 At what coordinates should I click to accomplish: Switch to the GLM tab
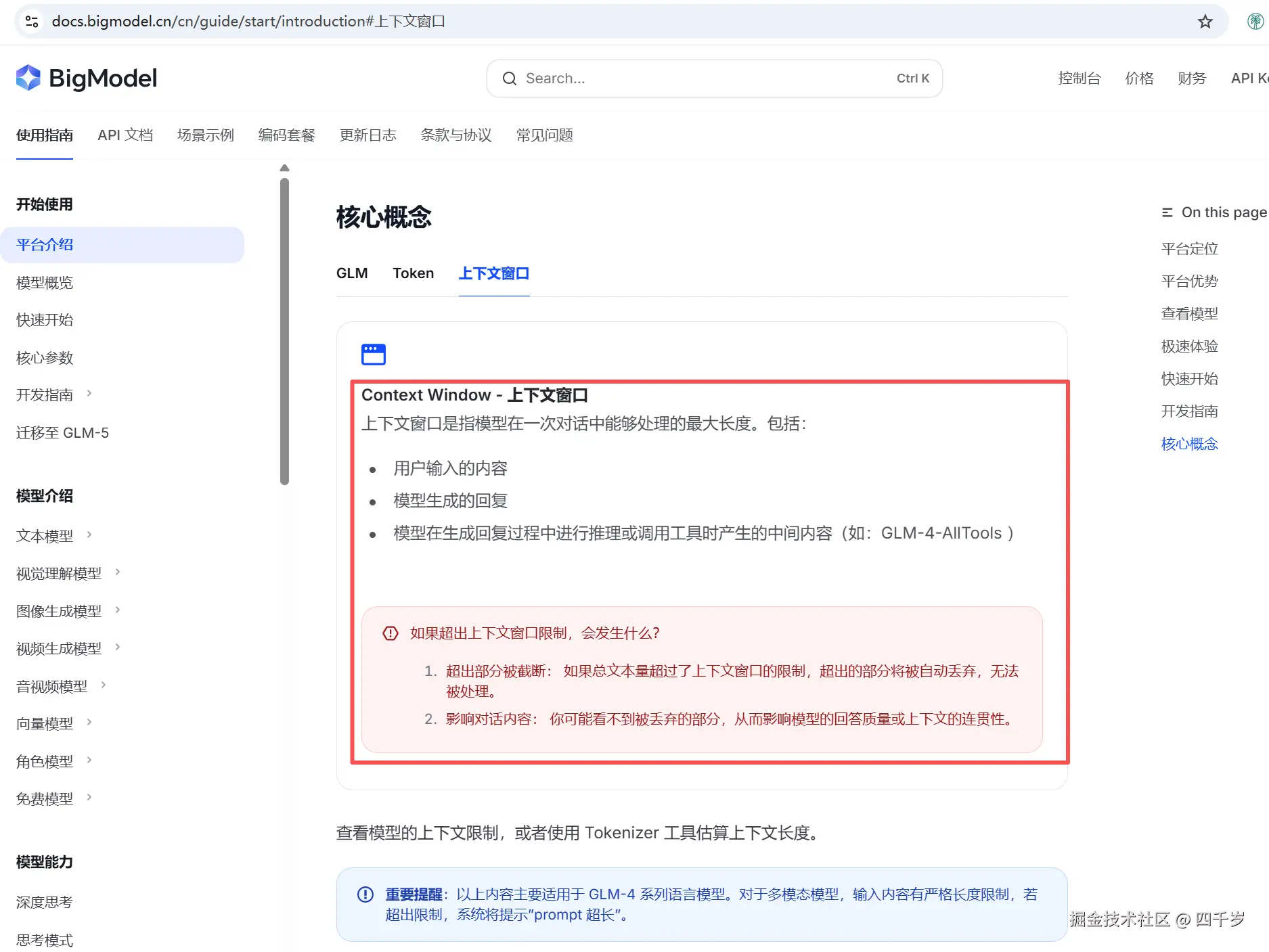click(x=352, y=273)
